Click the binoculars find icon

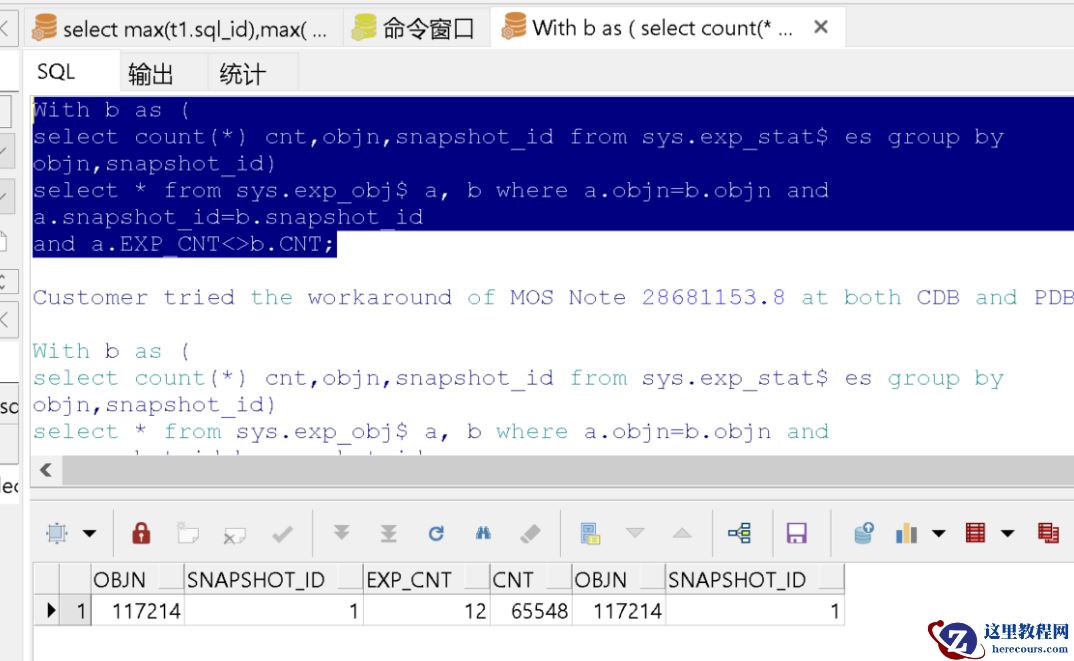coord(483,533)
